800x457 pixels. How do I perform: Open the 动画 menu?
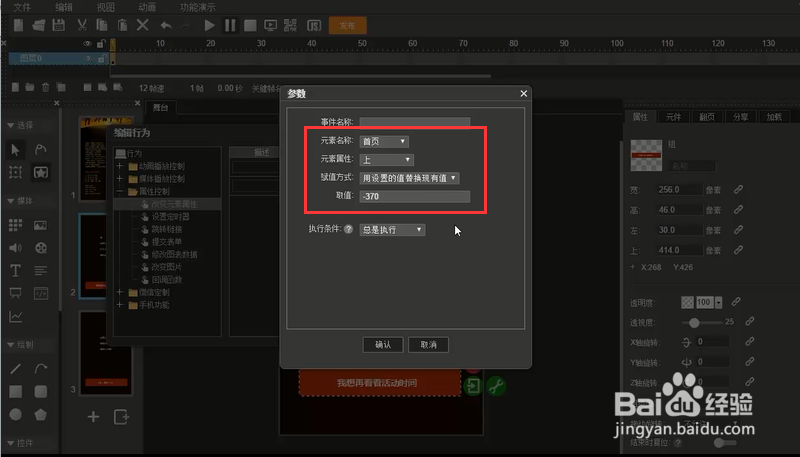pos(147,7)
